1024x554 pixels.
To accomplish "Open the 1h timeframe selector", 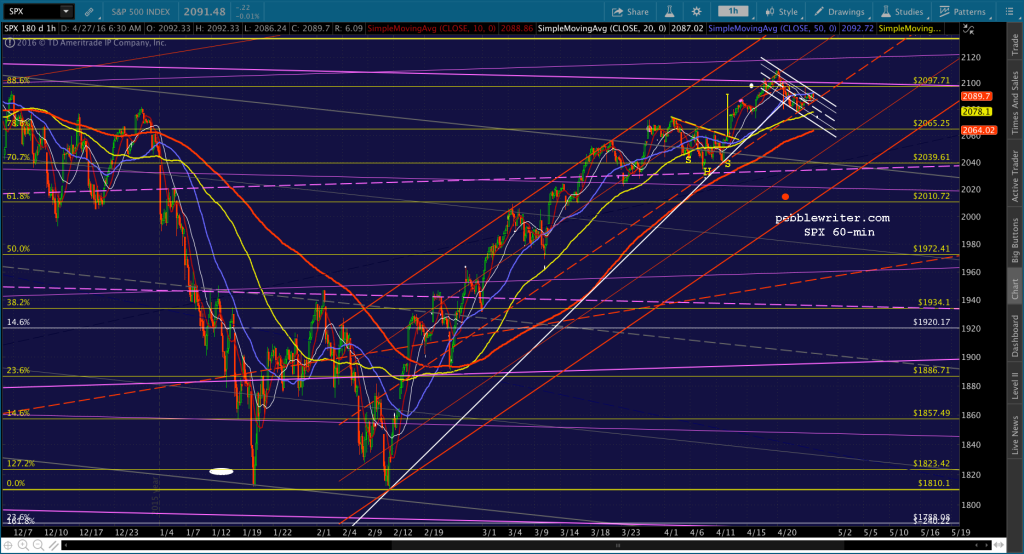I will [733, 11].
